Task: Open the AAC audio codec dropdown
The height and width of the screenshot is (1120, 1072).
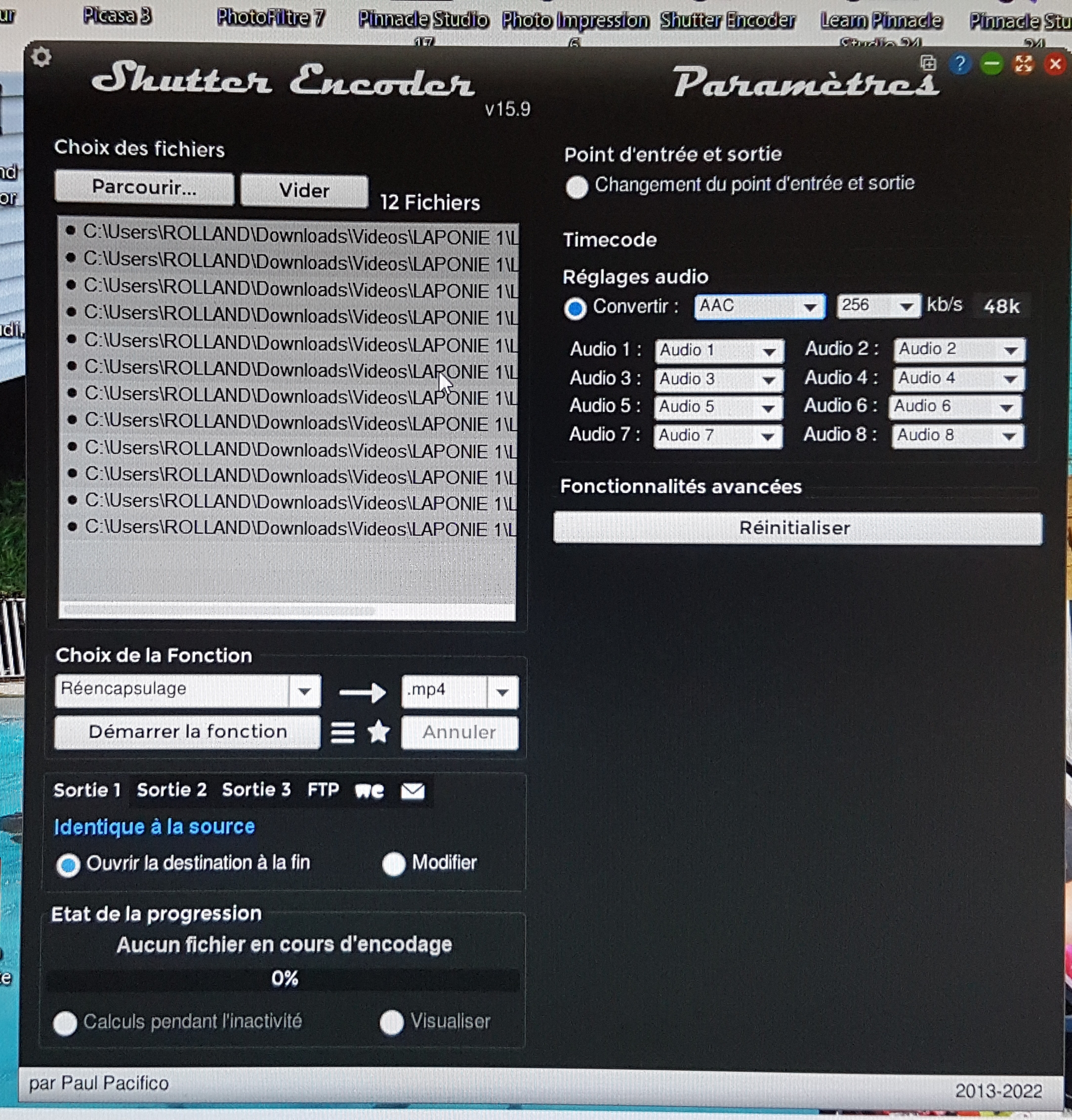Action: coord(759,307)
